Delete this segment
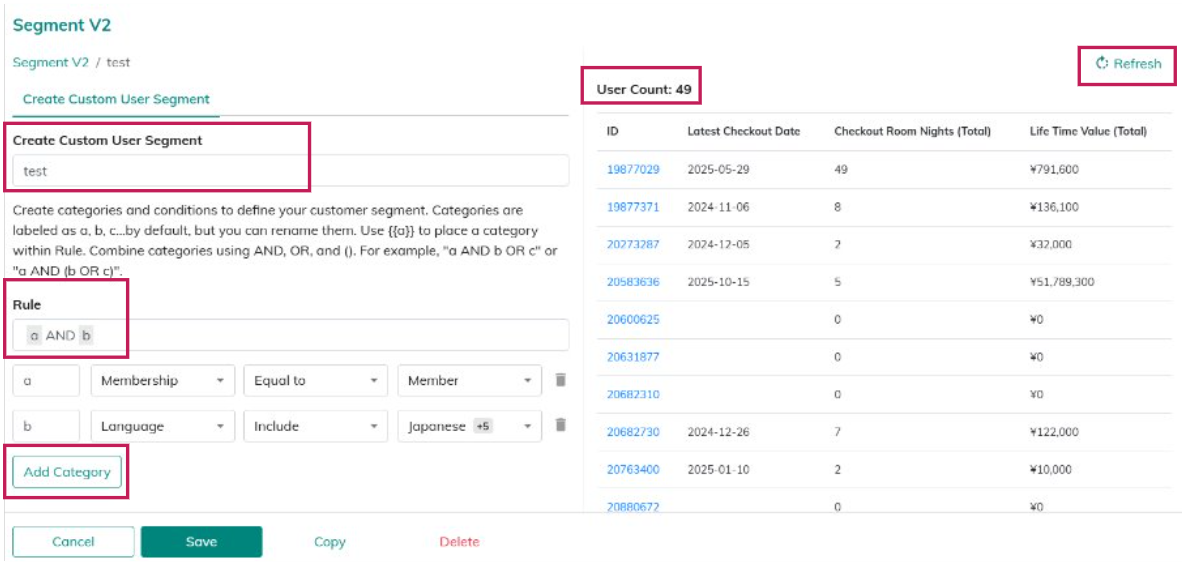Viewport: 1182px width, 568px height. point(459,542)
